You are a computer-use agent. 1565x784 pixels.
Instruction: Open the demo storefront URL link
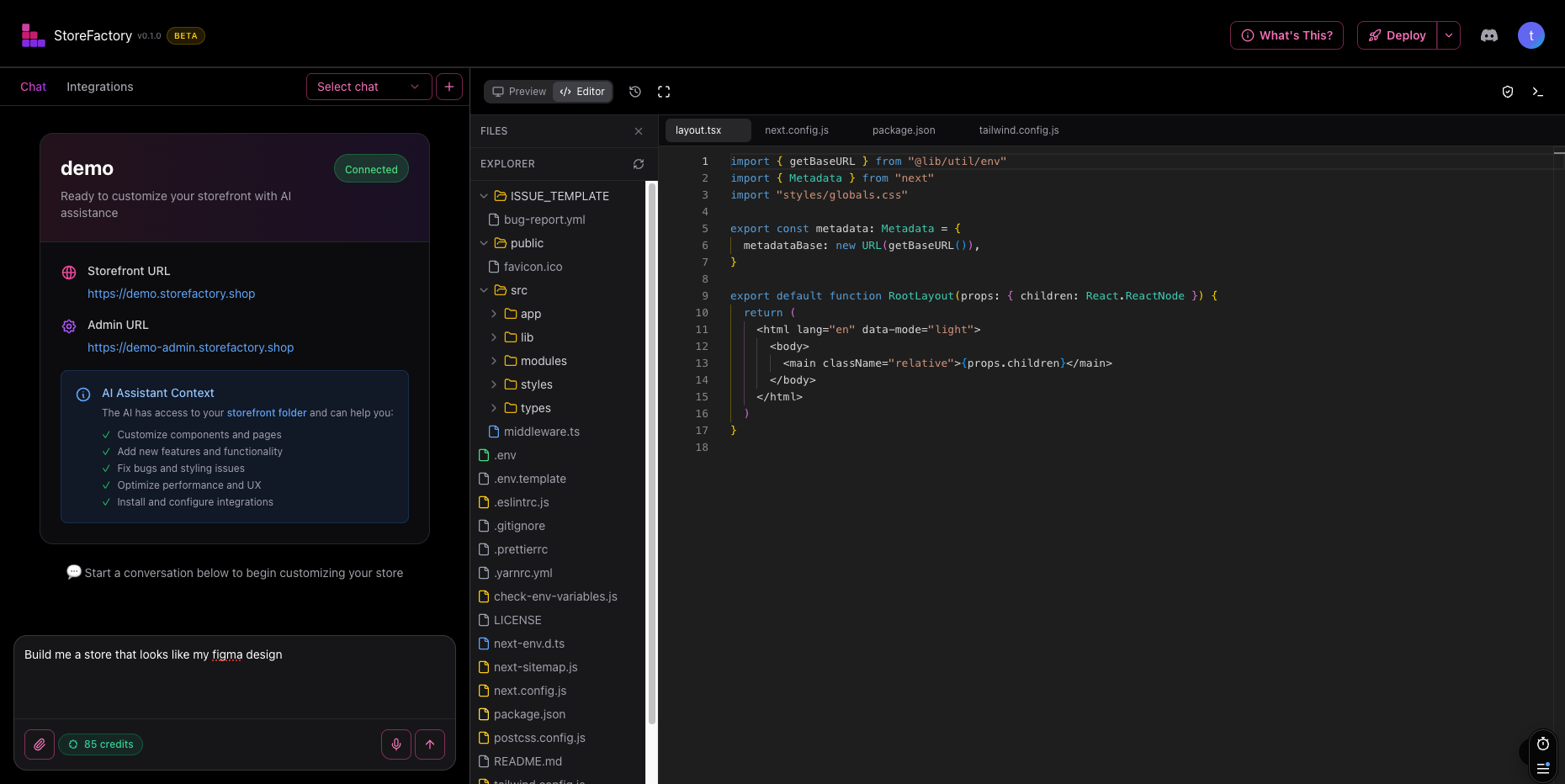pos(171,294)
